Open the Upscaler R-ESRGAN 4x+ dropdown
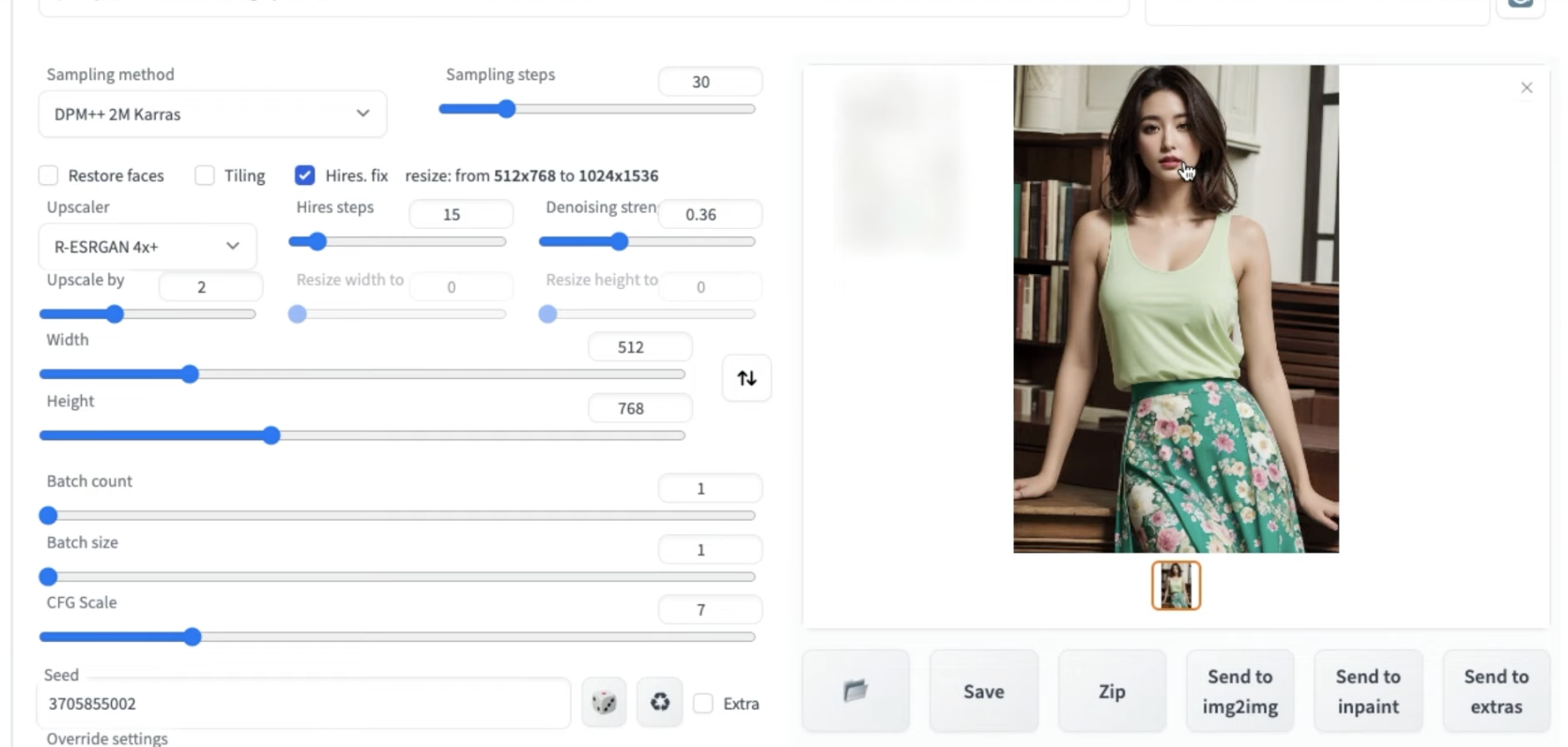The width and height of the screenshot is (1568, 747). (x=147, y=247)
